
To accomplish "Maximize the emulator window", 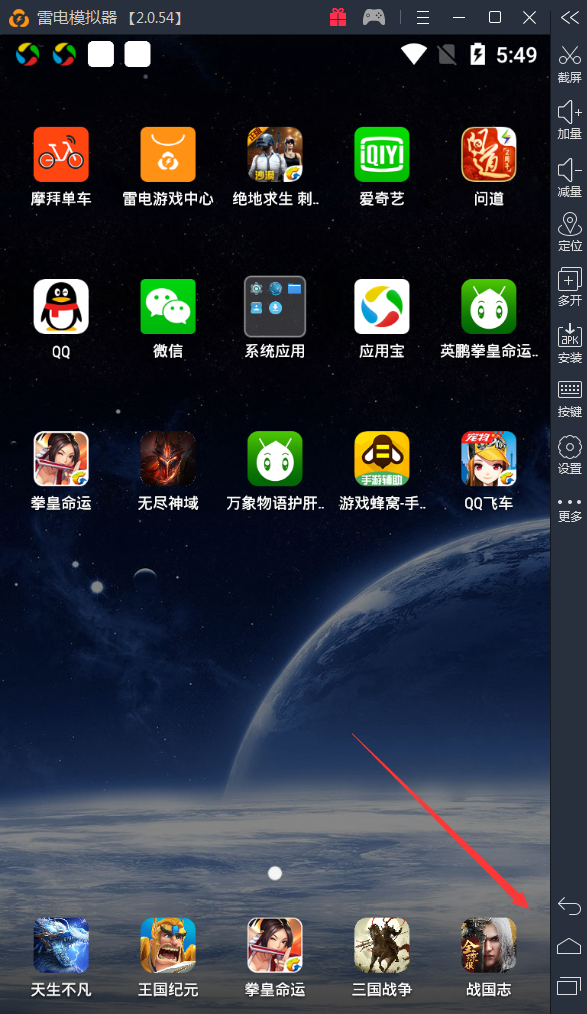I will point(495,17).
